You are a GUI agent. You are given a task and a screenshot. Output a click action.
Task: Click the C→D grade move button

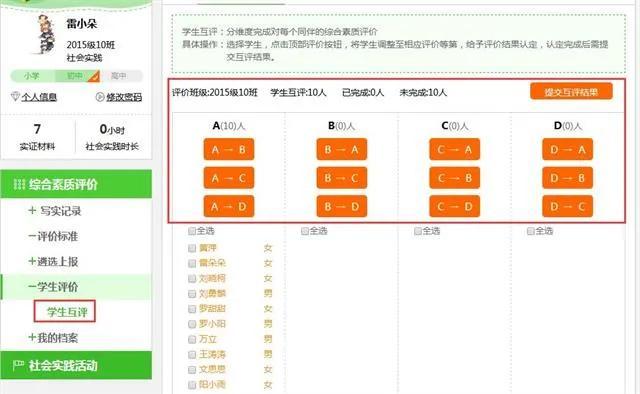coord(454,207)
